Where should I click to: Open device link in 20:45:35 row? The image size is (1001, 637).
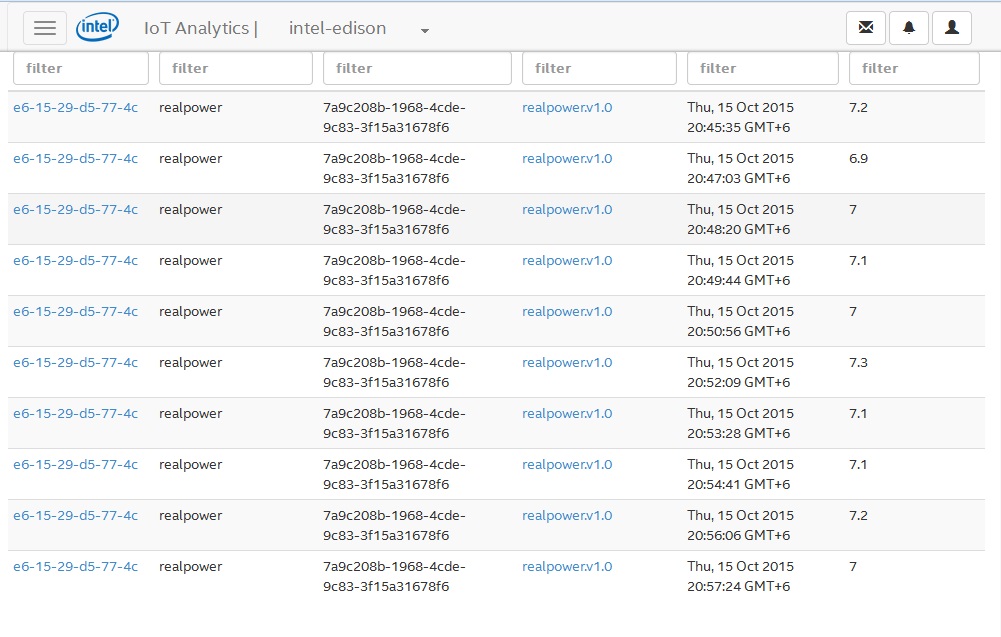[75, 108]
